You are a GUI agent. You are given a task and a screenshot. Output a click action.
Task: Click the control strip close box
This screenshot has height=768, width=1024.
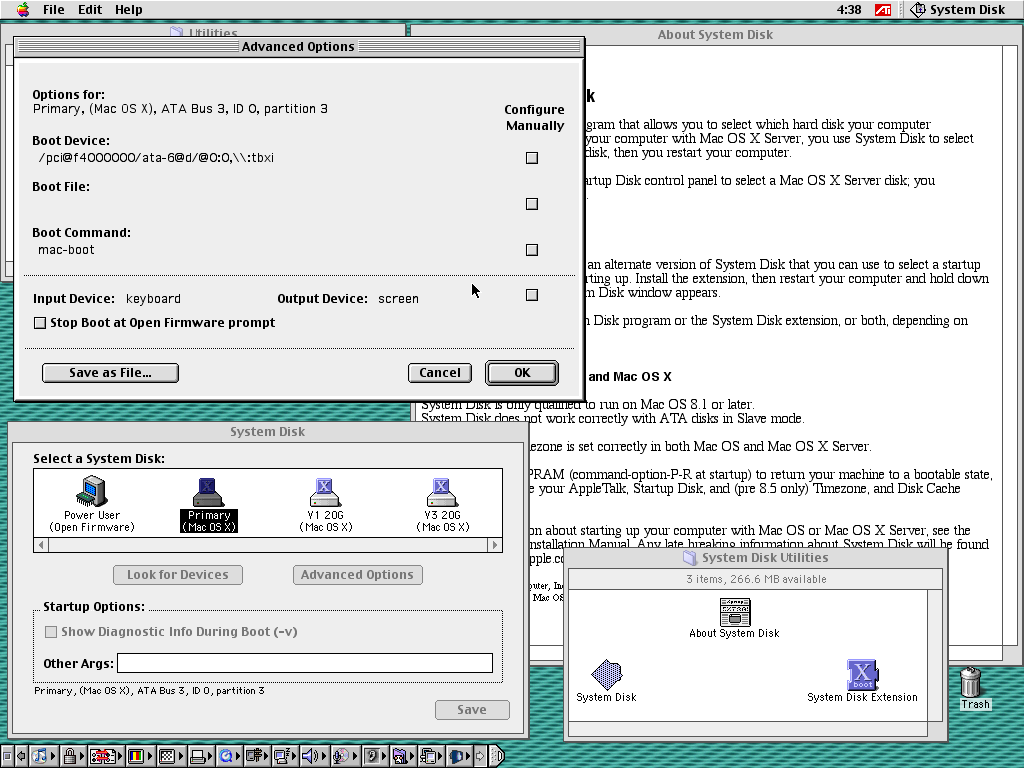click(7, 756)
